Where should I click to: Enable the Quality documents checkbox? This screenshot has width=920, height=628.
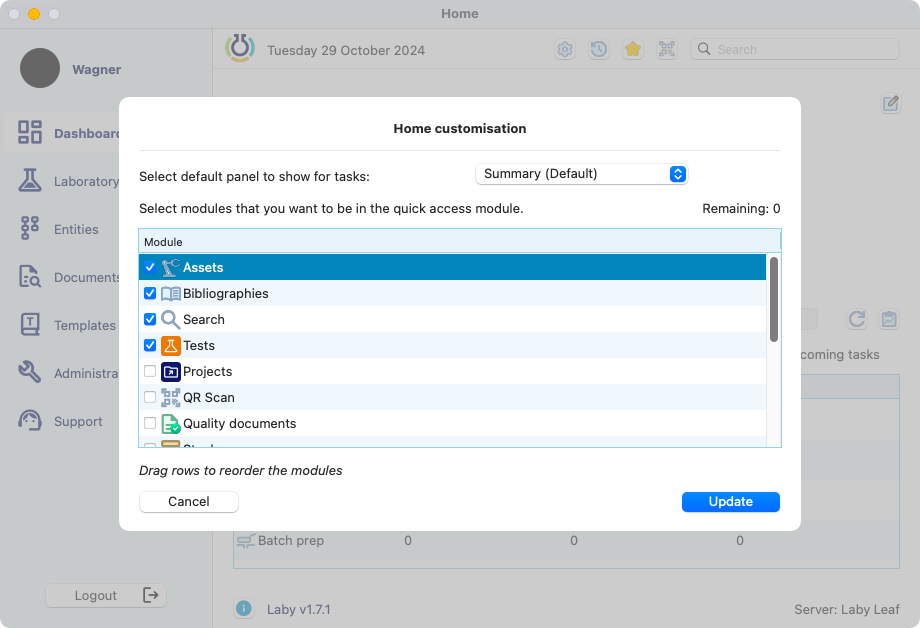pyautogui.click(x=150, y=423)
